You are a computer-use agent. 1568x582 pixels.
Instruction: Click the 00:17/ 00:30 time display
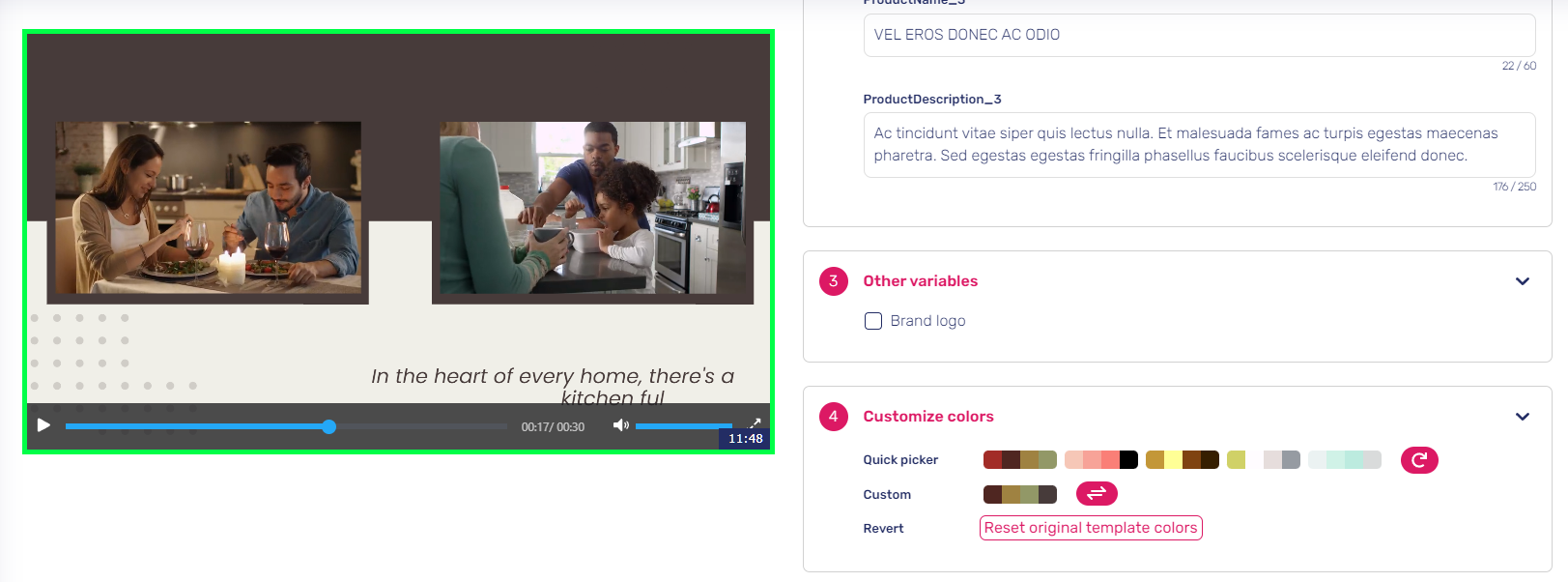point(553,426)
